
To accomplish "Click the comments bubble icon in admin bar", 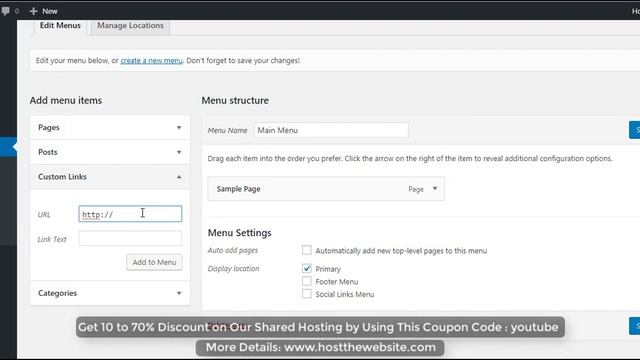I will tap(5, 11).
